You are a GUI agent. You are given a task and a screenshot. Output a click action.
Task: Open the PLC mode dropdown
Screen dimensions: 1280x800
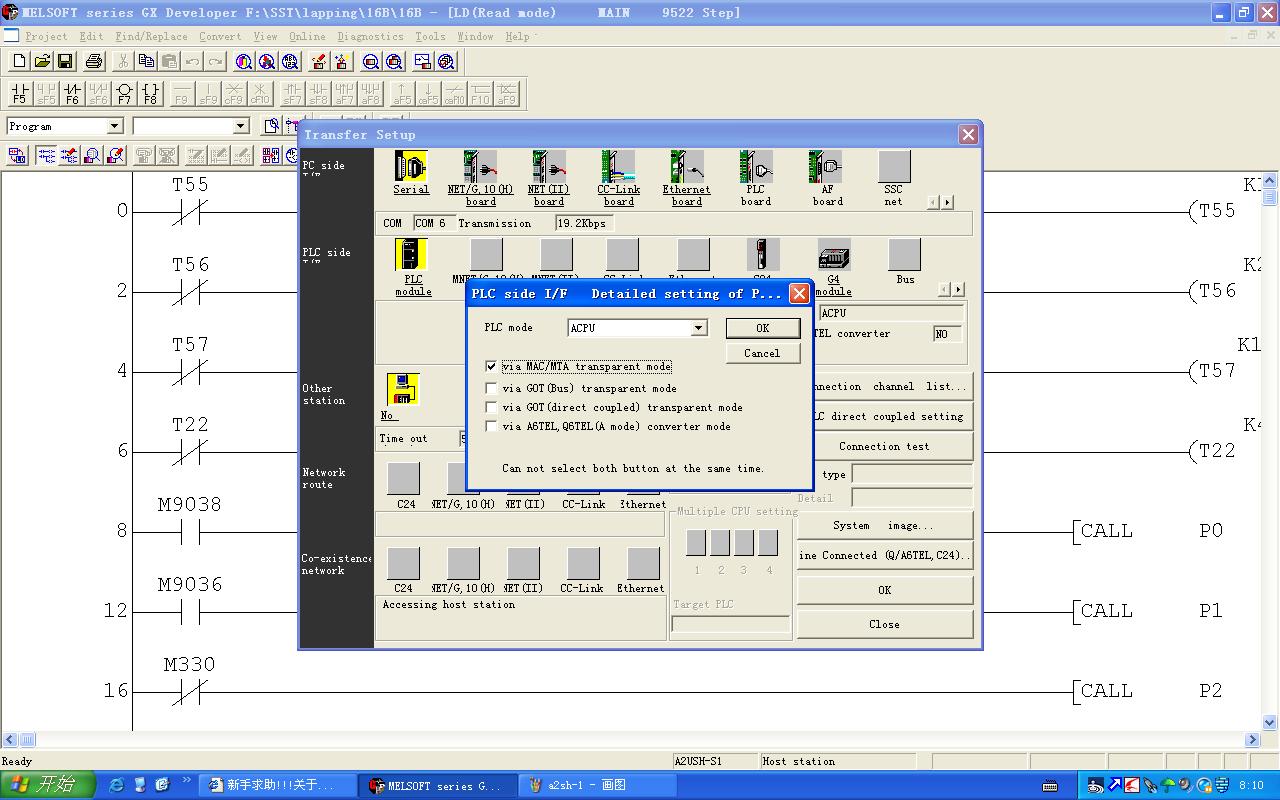698,328
